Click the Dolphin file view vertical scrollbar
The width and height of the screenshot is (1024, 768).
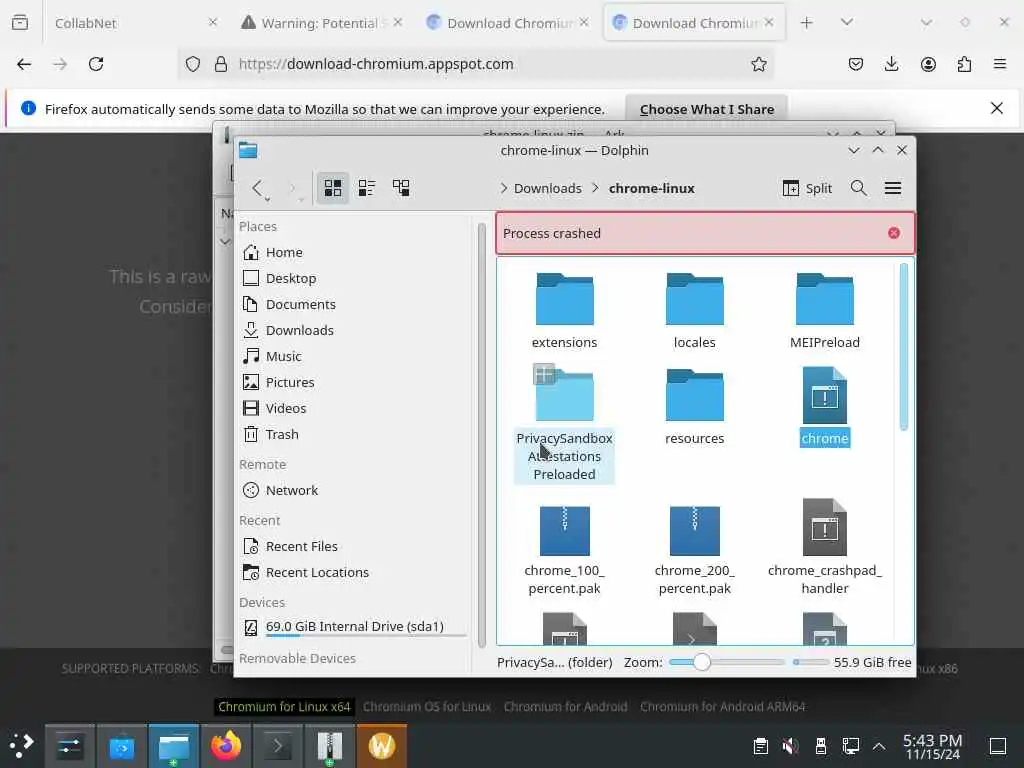tap(904, 347)
